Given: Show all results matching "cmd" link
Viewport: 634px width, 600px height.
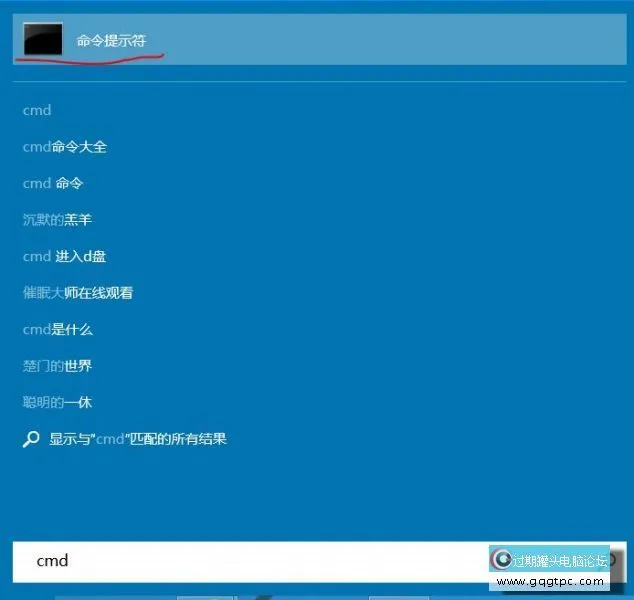Looking at the screenshot, I should tap(138, 439).
